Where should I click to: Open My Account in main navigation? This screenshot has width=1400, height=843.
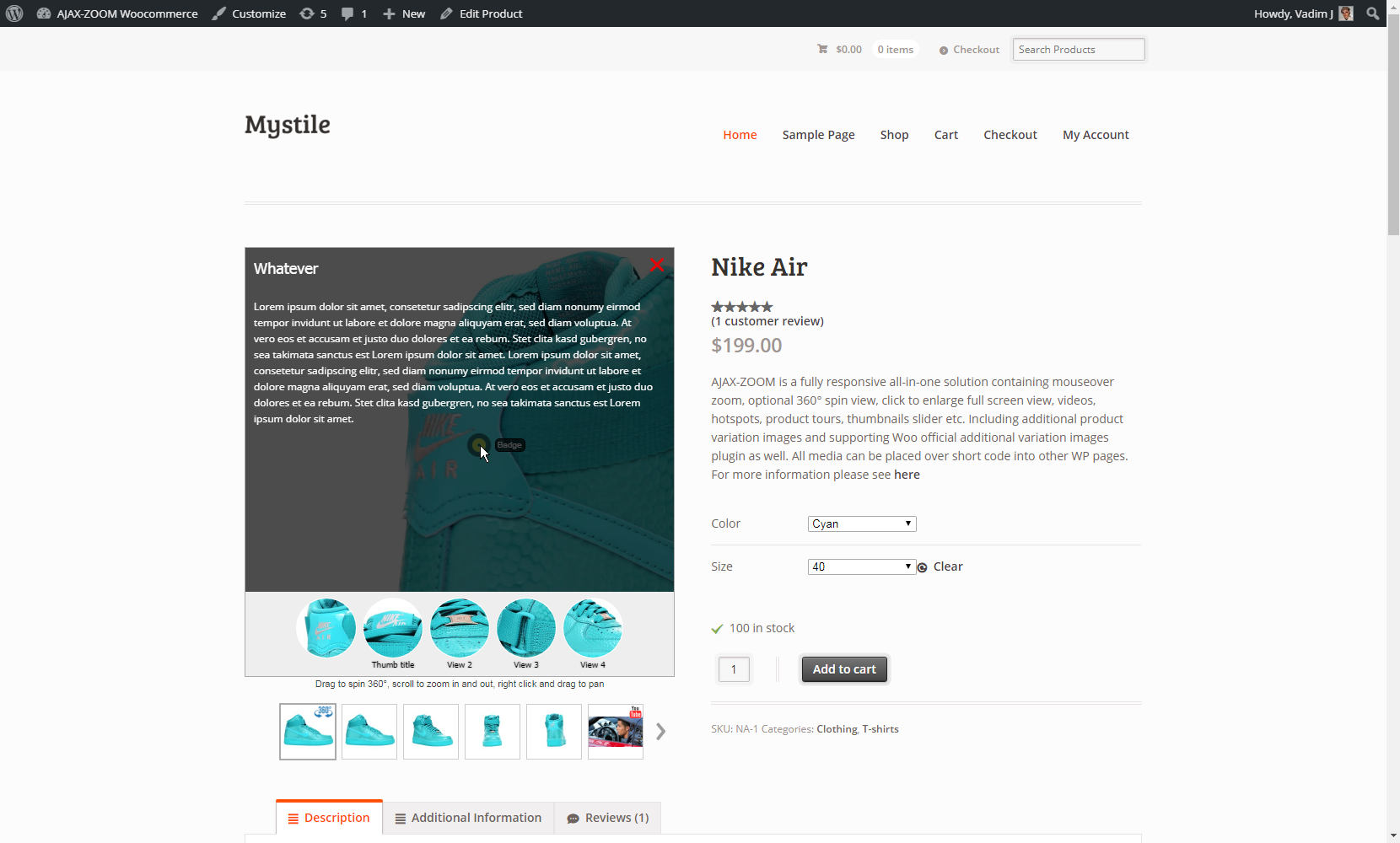pyautogui.click(x=1096, y=135)
